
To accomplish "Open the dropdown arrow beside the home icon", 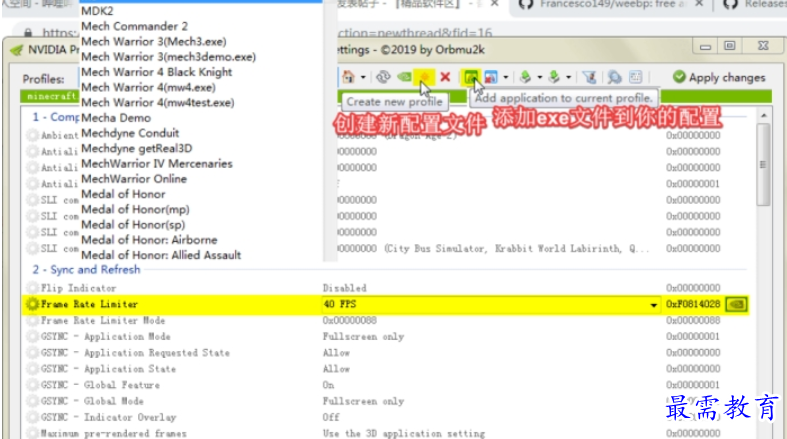I will coord(363,78).
